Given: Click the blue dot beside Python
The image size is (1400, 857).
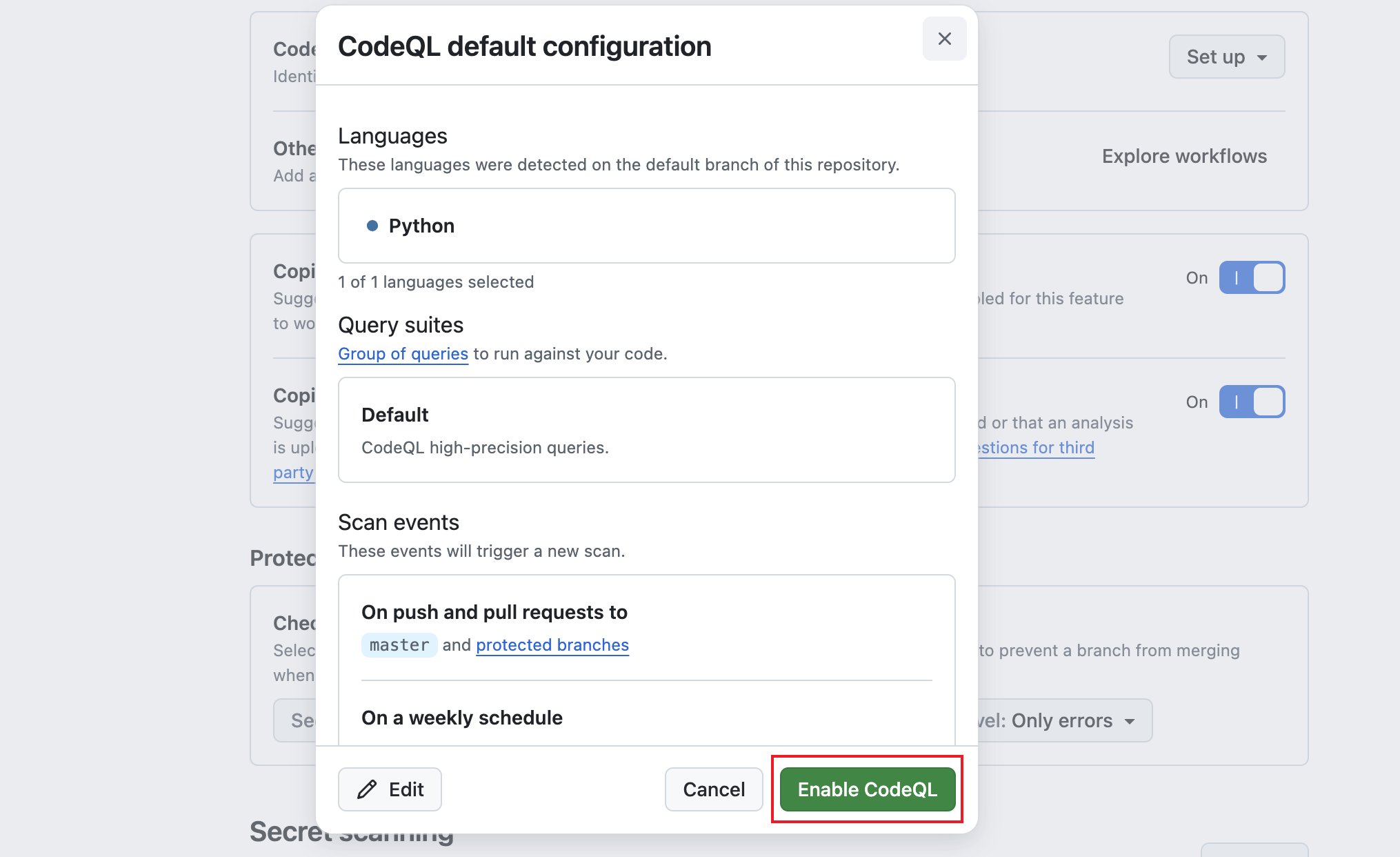Looking at the screenshot, I should (x=372, y=226).
